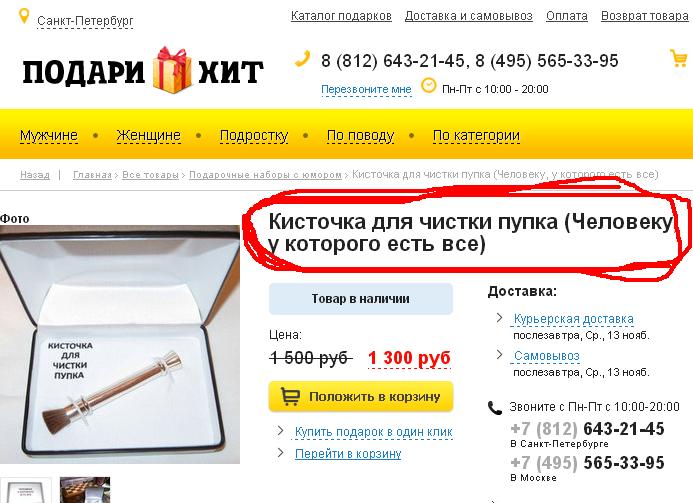Select the Женщине menu item
693x503 pixels.
coord(148,135)
